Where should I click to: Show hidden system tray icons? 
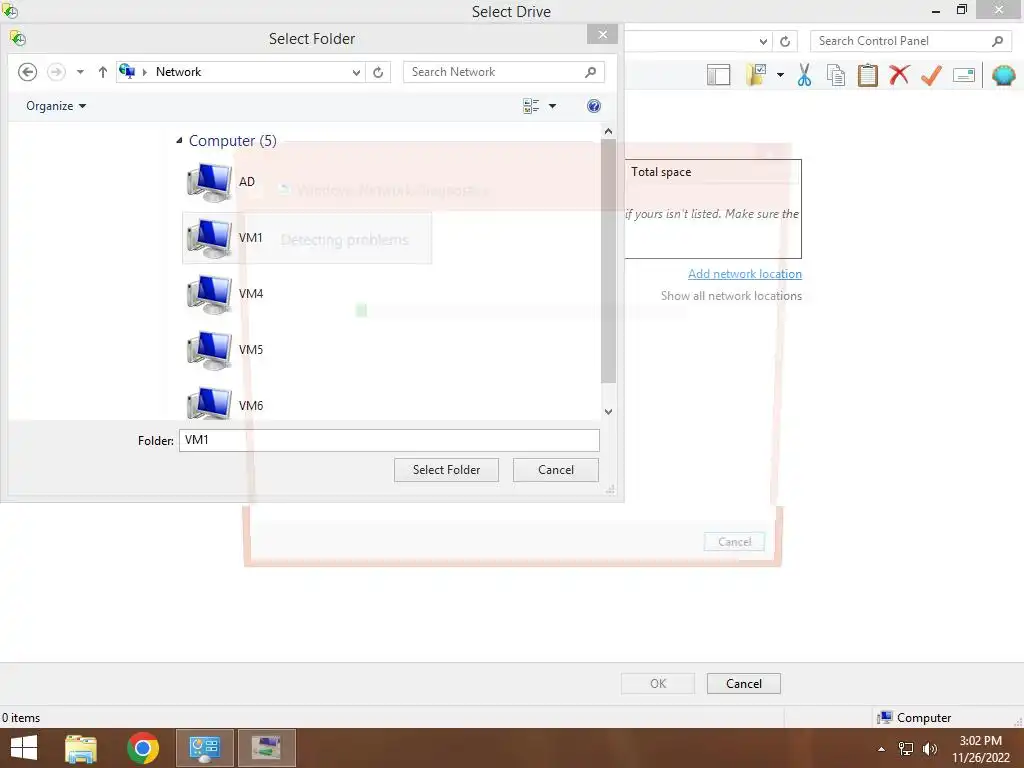click(x=881, y=749)
